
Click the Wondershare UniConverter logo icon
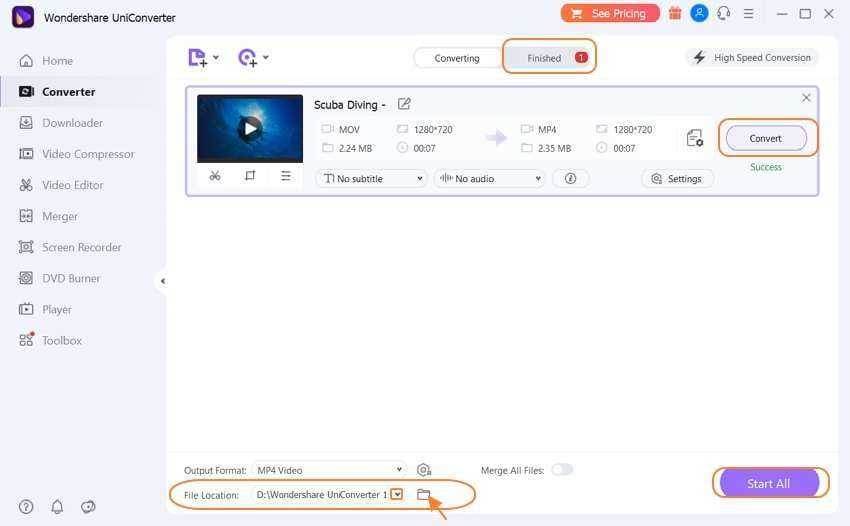point(23,17)
